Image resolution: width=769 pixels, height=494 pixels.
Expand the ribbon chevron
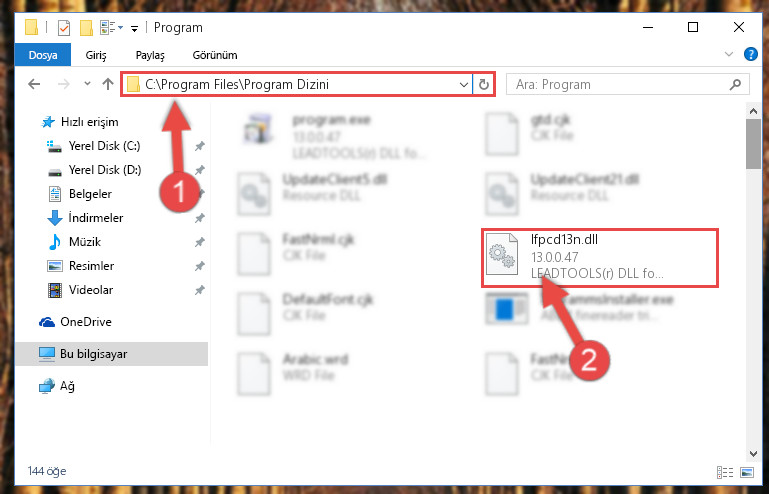pyautogui.click(x=729, y=54)
